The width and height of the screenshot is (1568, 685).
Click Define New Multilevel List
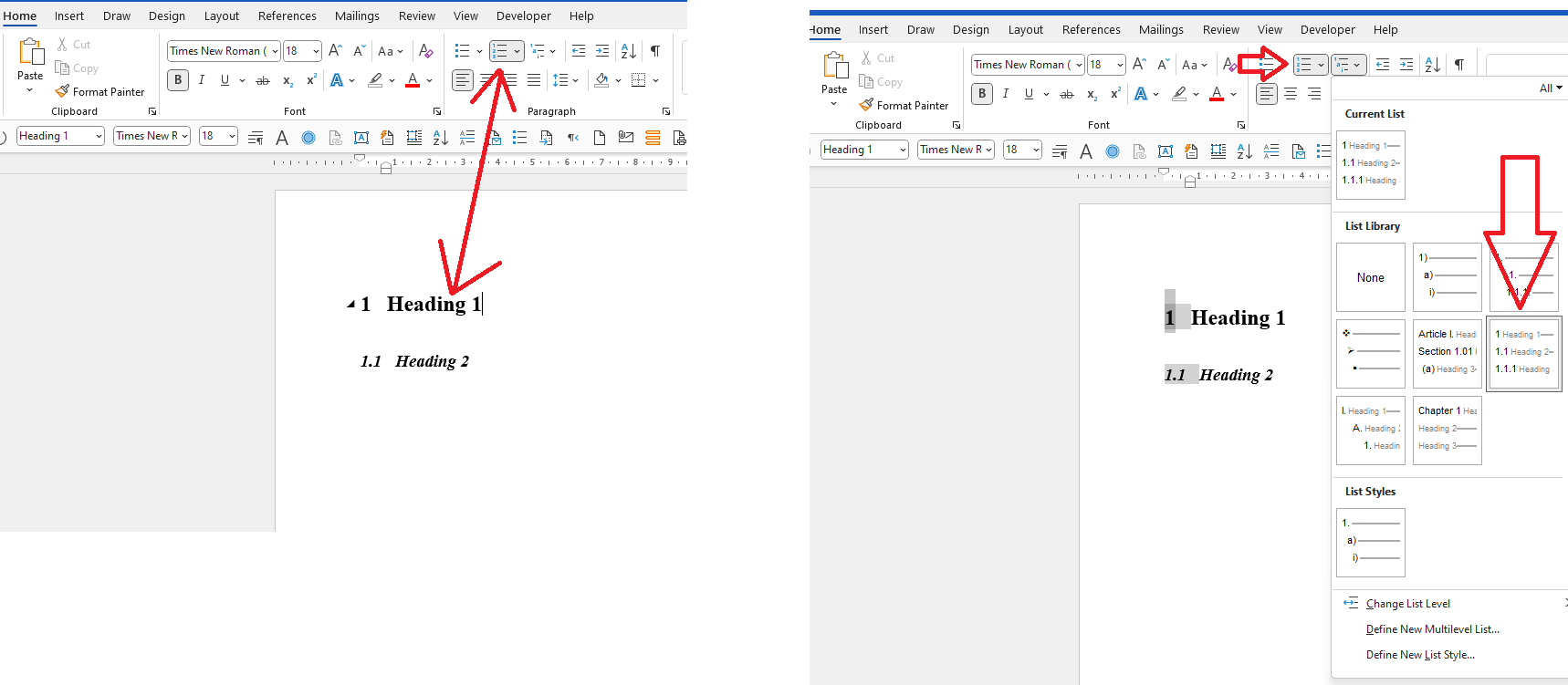tap(1433, 629)
